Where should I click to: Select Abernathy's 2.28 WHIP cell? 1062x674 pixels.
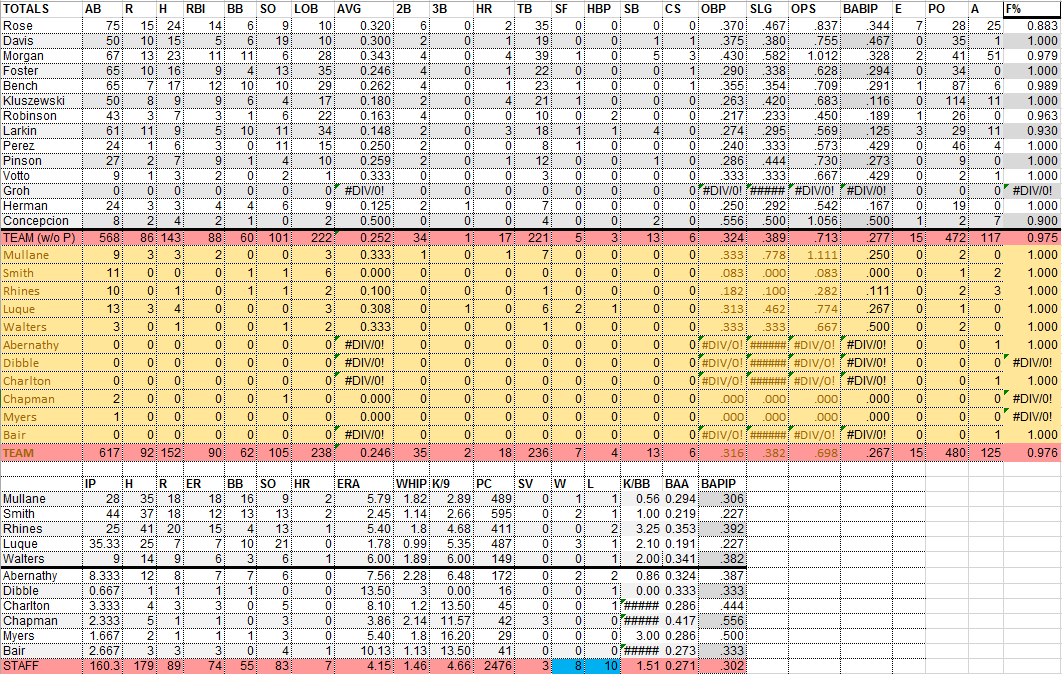(x=411, y=576)
